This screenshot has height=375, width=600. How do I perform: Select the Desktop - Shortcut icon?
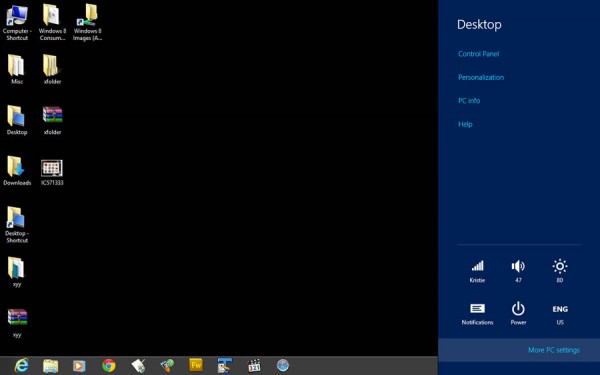17,225
